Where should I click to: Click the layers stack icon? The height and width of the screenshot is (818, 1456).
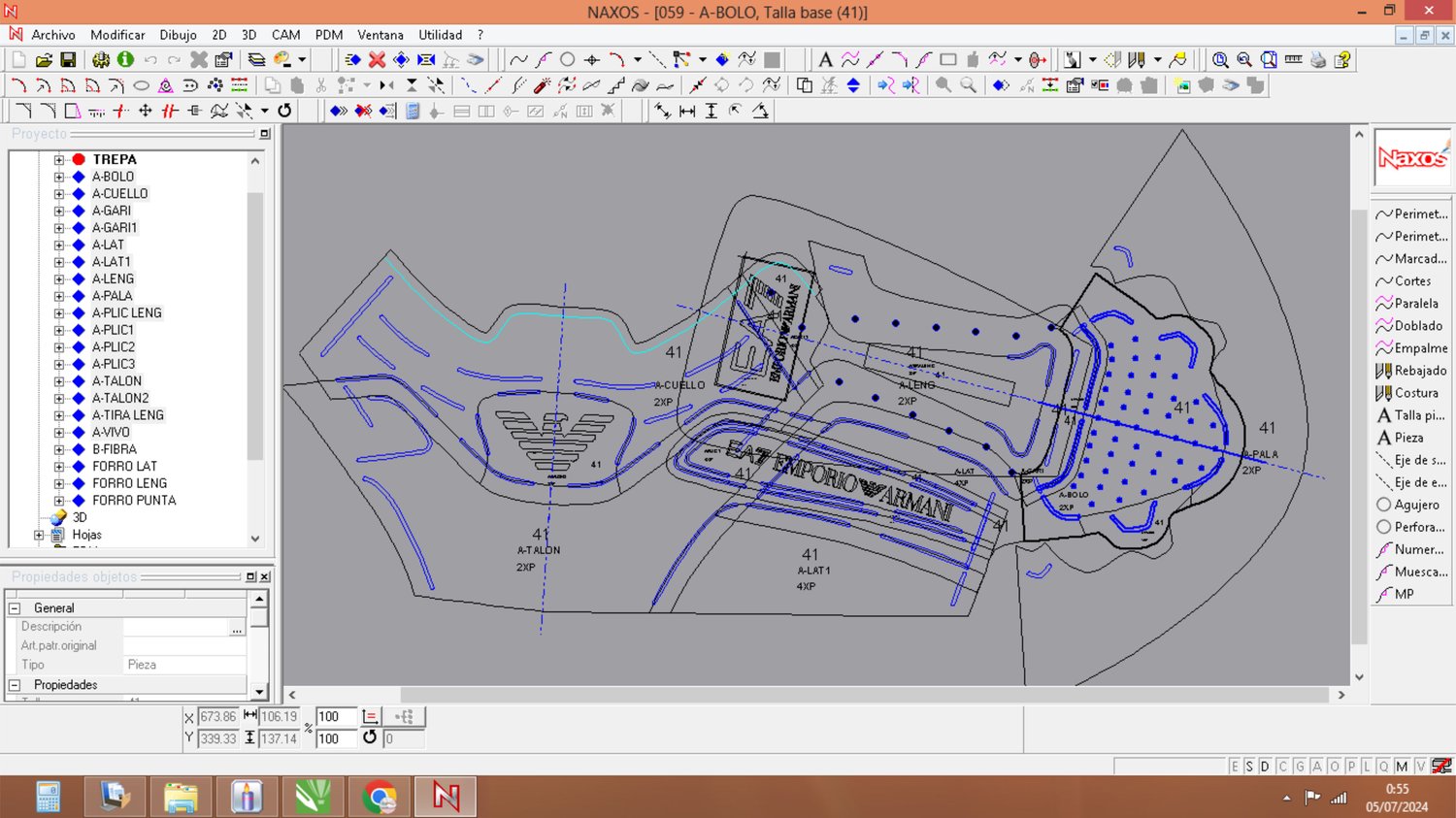pyautogui.click(x=256, y=59)
